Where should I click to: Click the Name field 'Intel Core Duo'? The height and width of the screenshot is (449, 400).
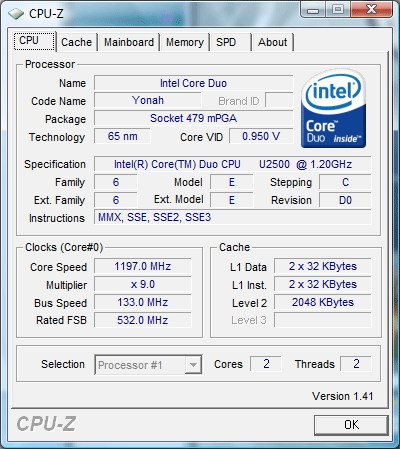pos(194,83)
